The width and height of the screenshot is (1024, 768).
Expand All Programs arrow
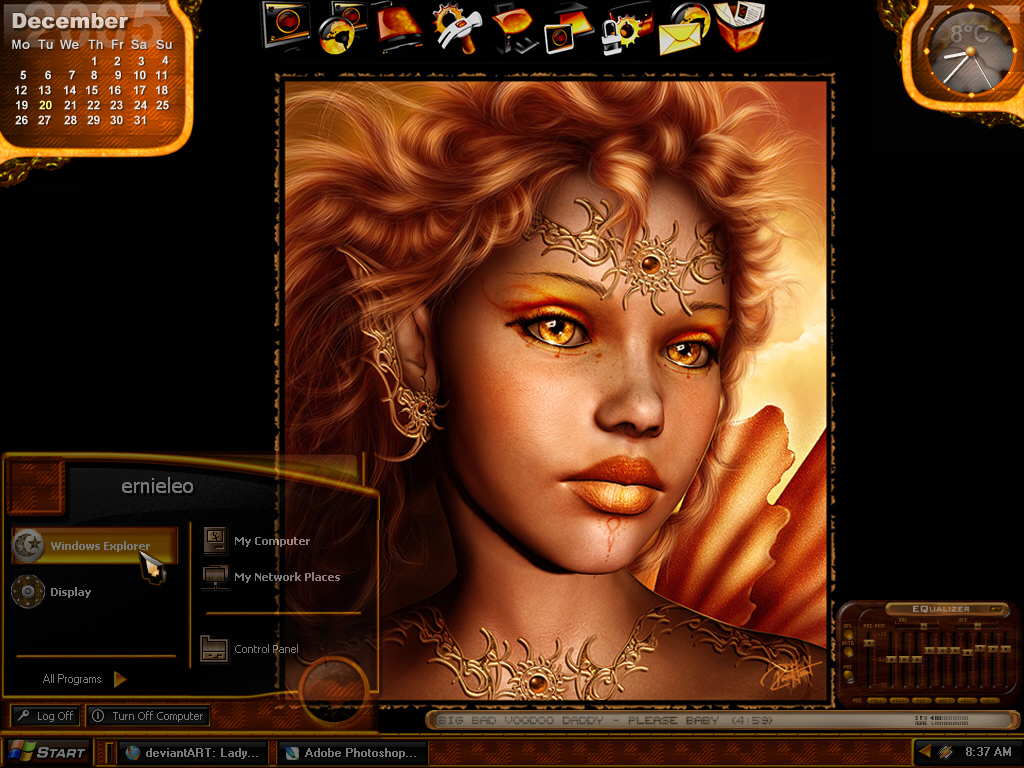[x=120, y=679]
